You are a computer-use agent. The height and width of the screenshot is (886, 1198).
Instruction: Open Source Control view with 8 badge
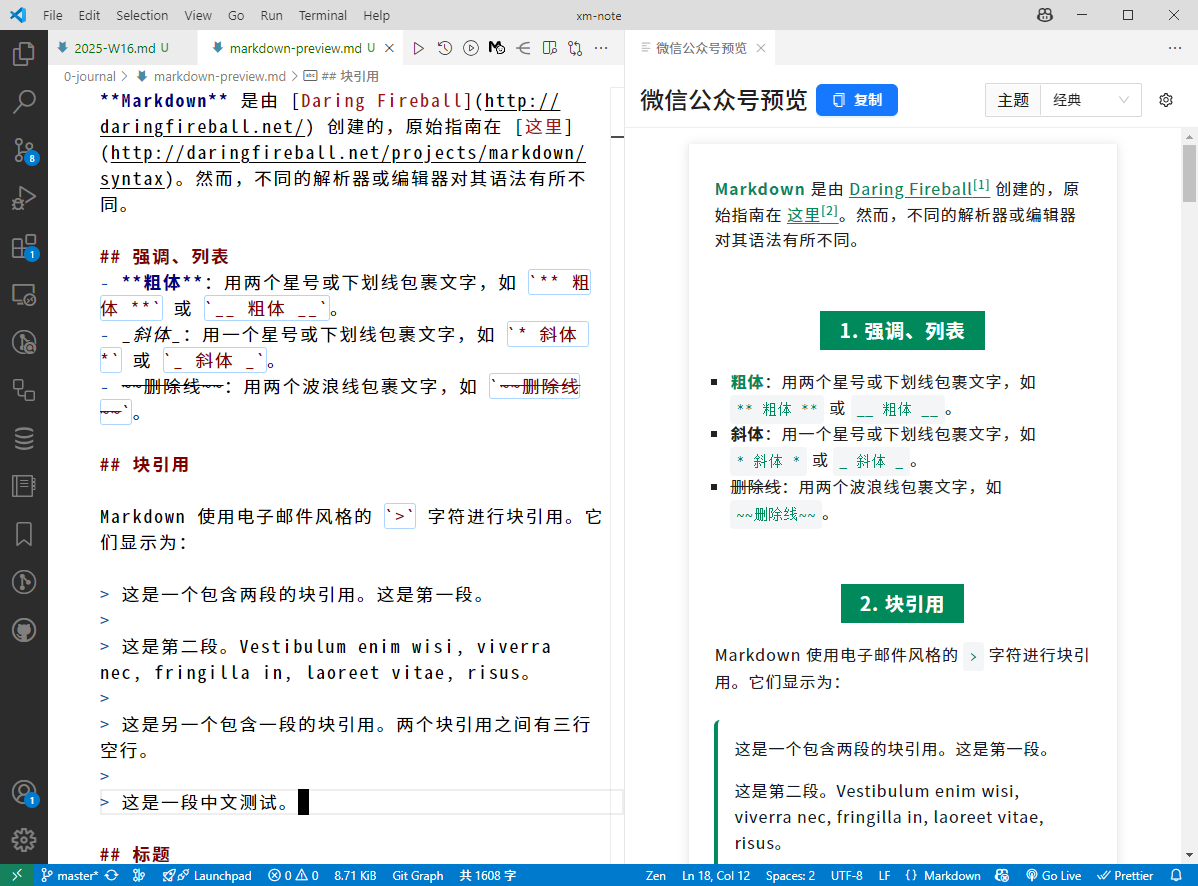pyautogui.click(x=24, y=150)
